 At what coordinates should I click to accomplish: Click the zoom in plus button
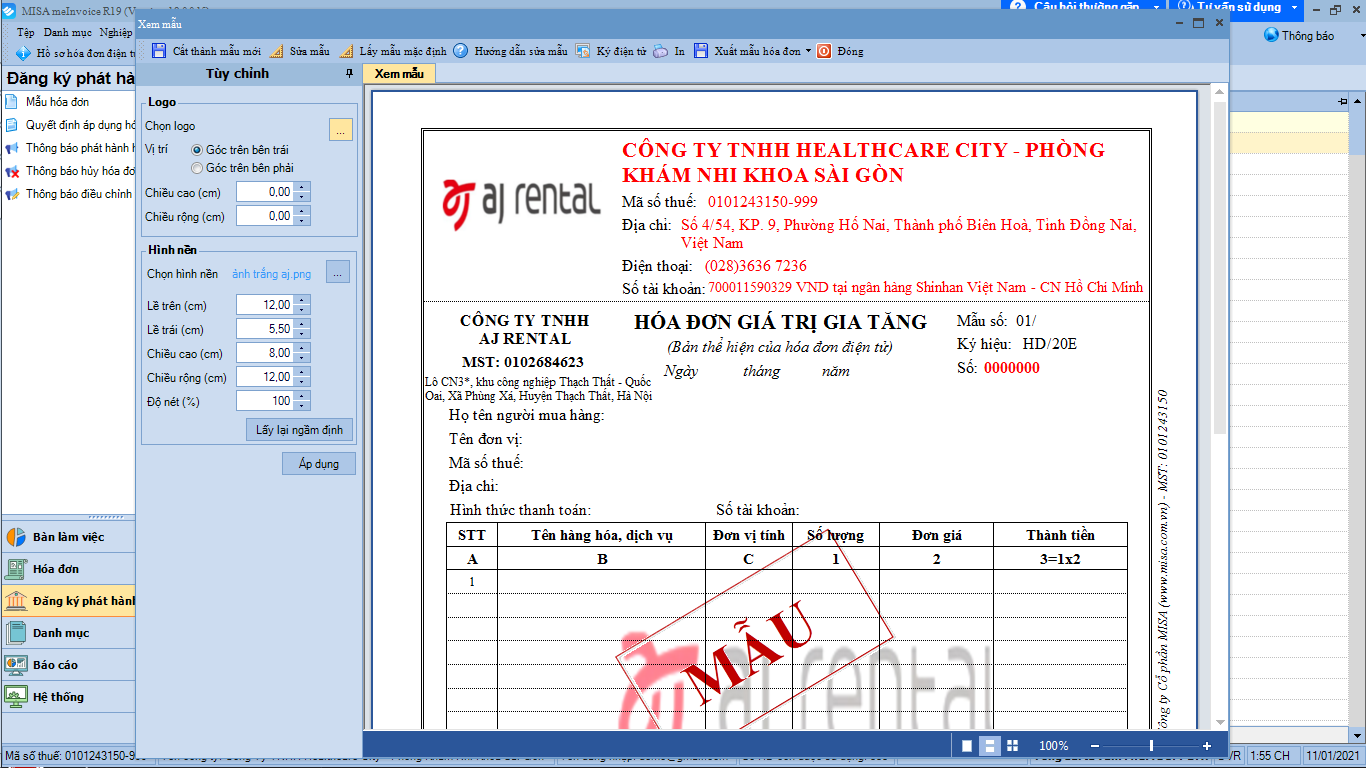[1207, 746]
